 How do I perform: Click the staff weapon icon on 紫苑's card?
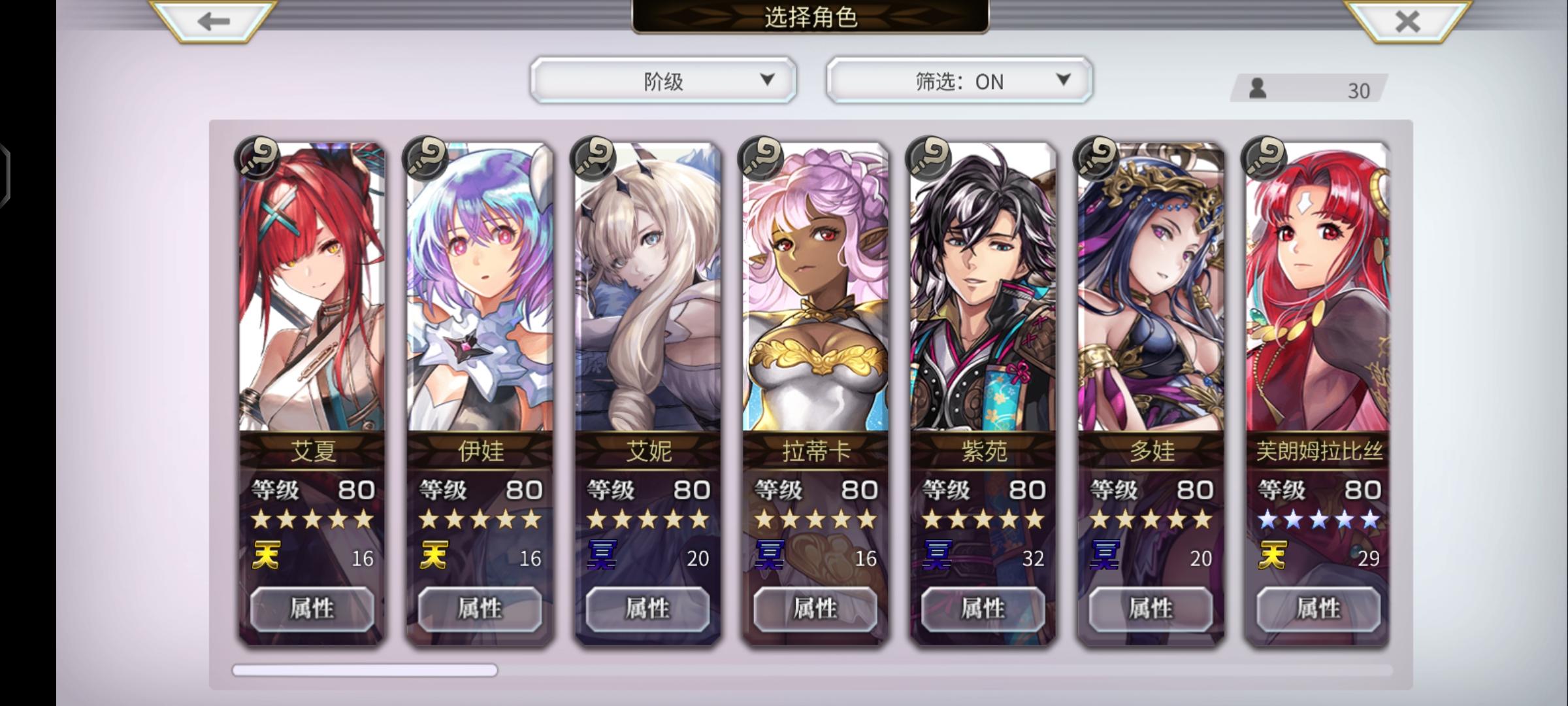pyautogui.click(x=928, y=158)
